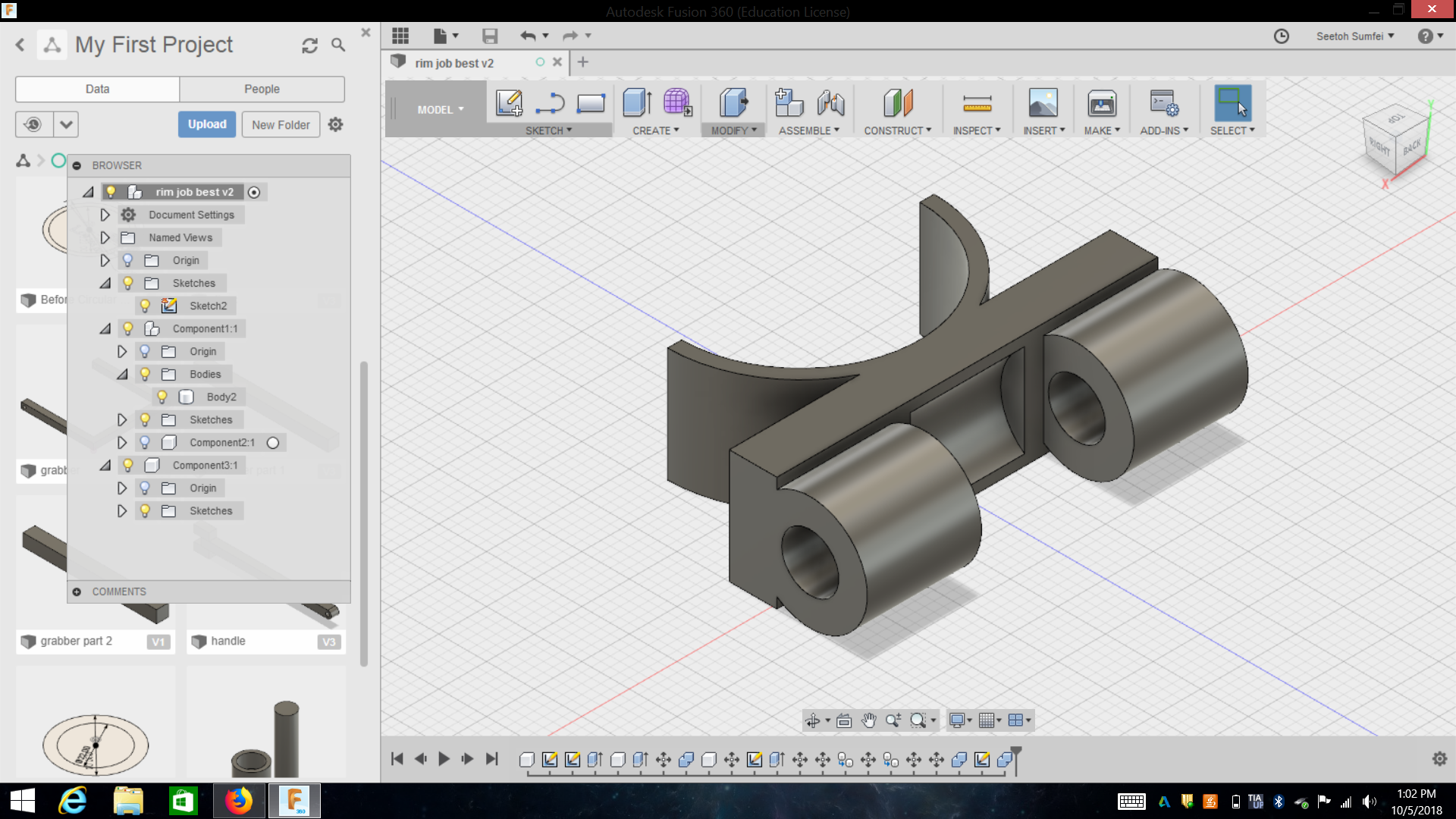The width and height of the screenshot is (1456, 819).
Task: Activate Component2:1 radio button
Action: coord(273,443)
